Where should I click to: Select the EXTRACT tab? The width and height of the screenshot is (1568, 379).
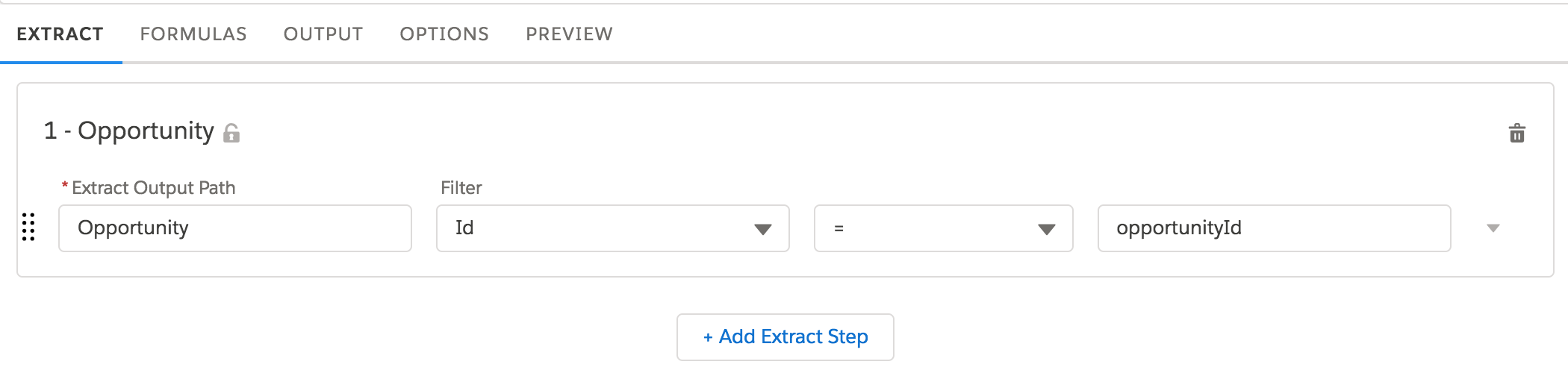(60, 34)
